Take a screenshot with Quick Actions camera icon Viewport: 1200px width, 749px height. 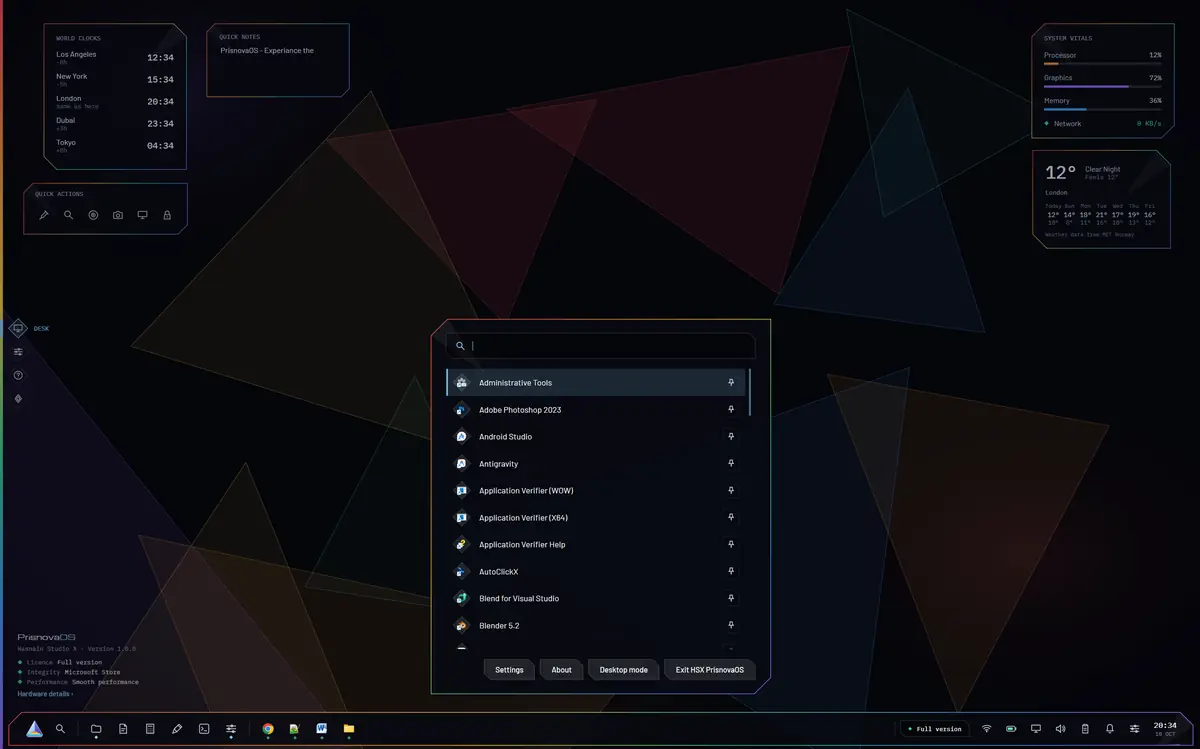(118, 215)
